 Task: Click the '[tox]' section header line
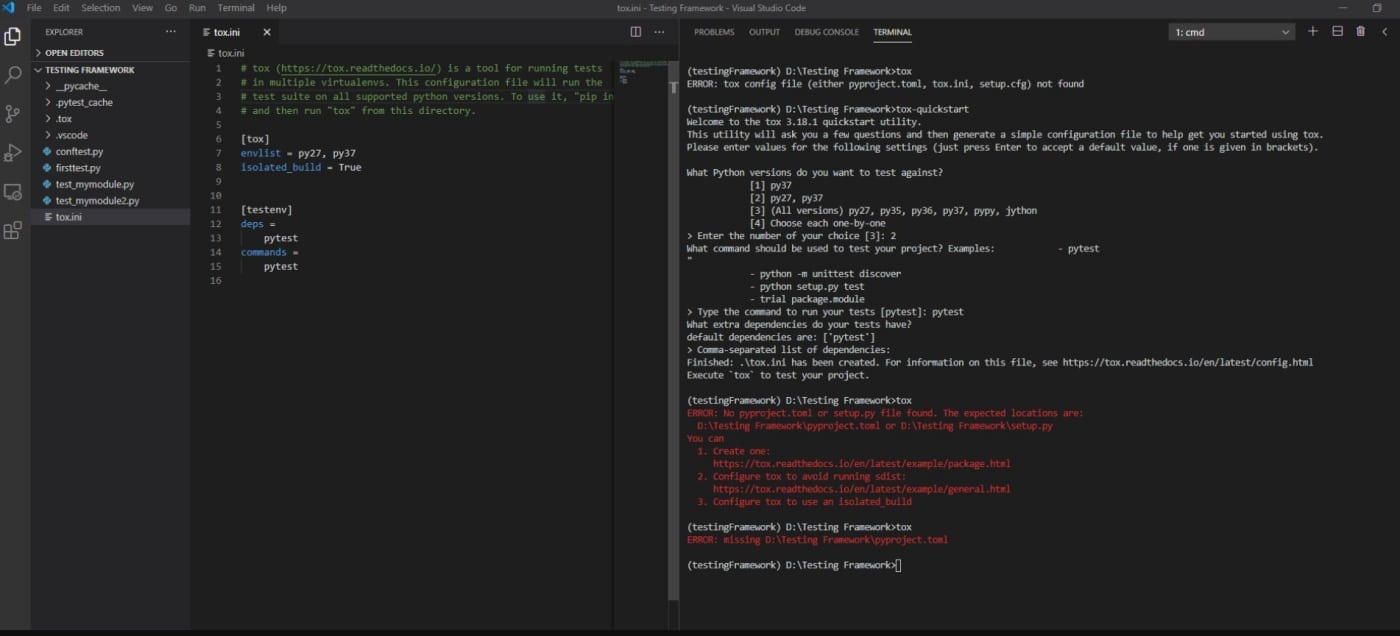point(255,139)
